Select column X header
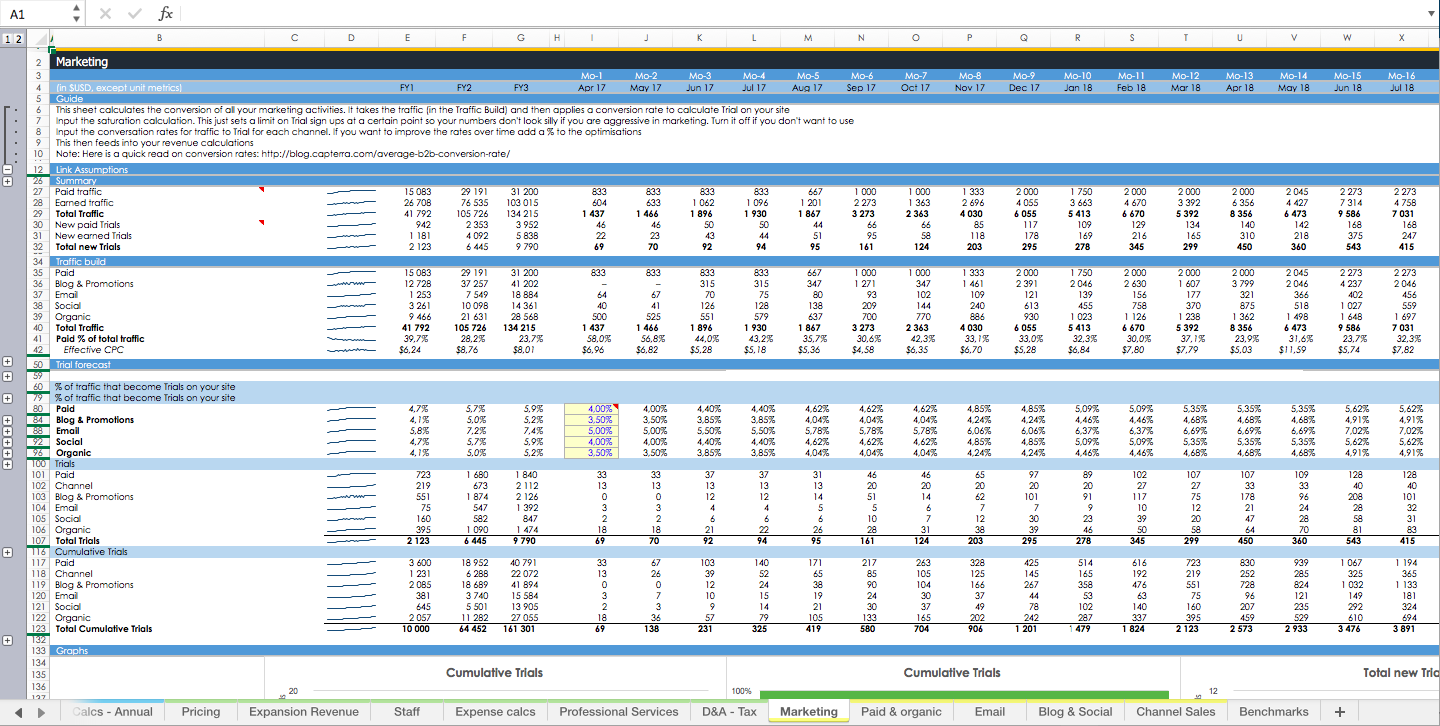The height and width of the screenshot is (726, 1440). tap(1402, 39)
